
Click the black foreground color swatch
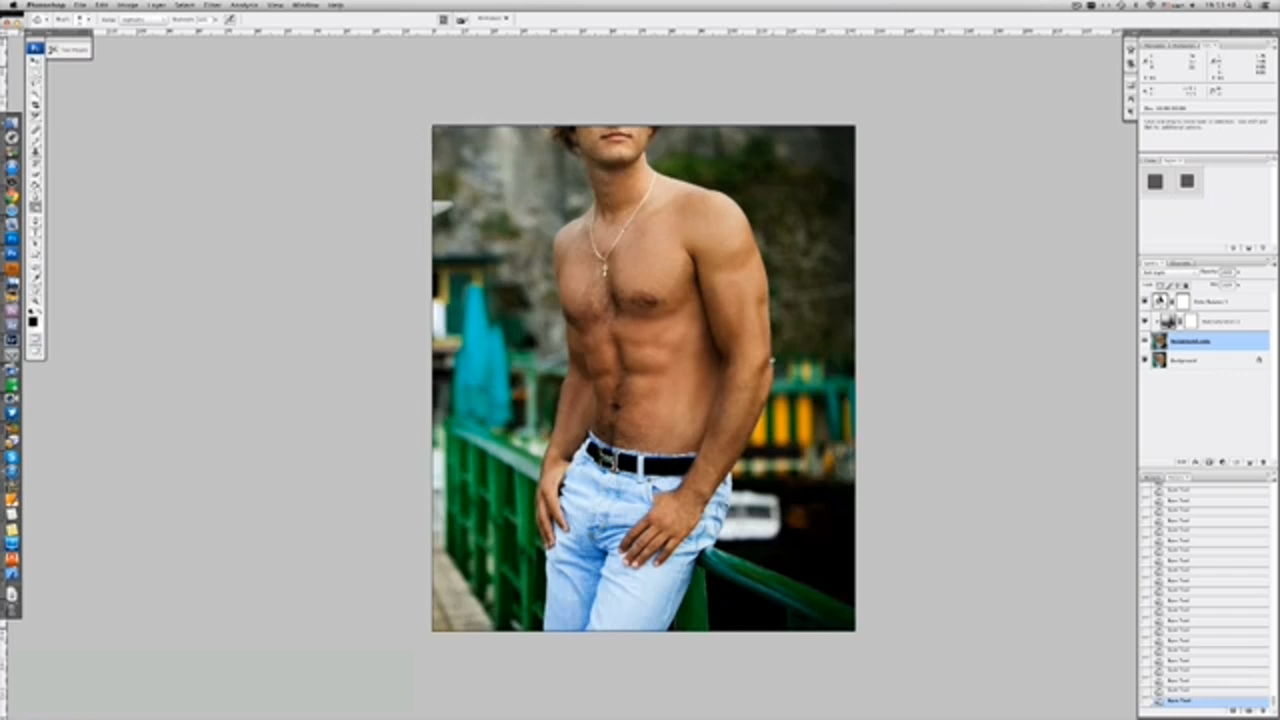pyautogui.click(x=33, y=320)
